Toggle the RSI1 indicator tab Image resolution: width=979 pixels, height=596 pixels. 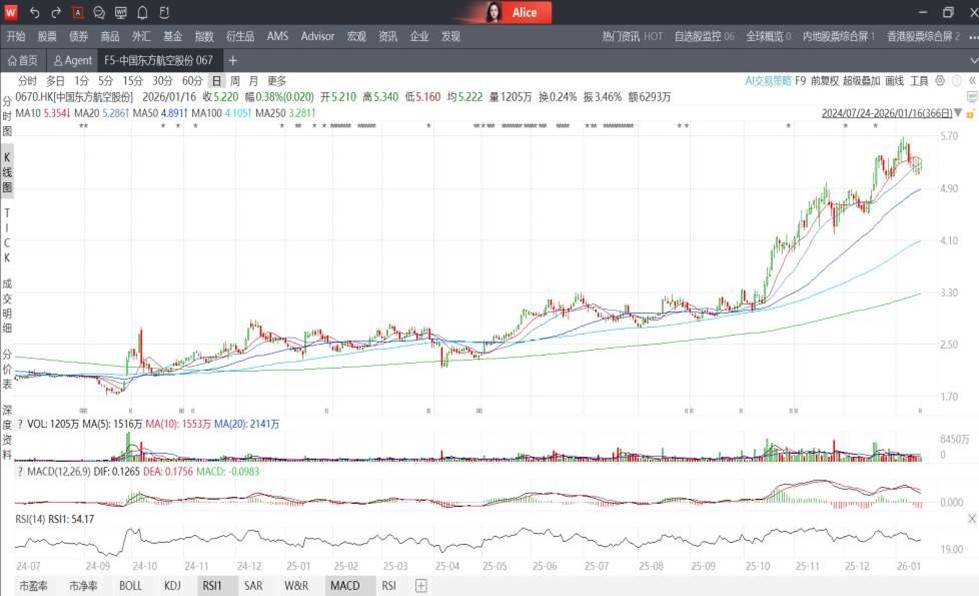coord(211,585)
